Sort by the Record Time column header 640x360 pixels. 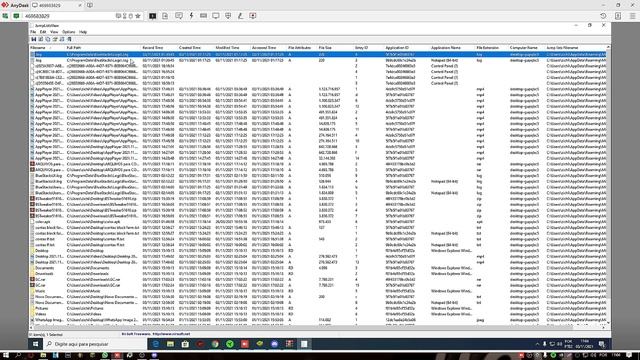click(x=159, y=48)
